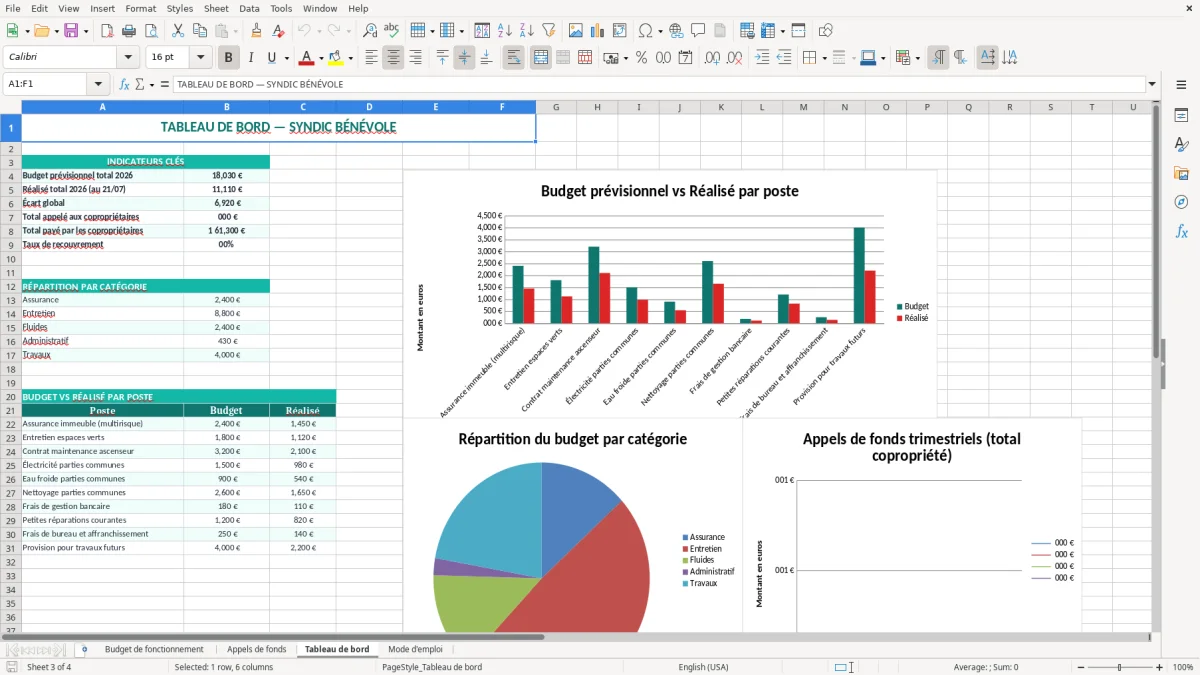Click PageStyle_Tableau de bord in status bar
The height and width of the screenshot is (675, 1200).
432,667
